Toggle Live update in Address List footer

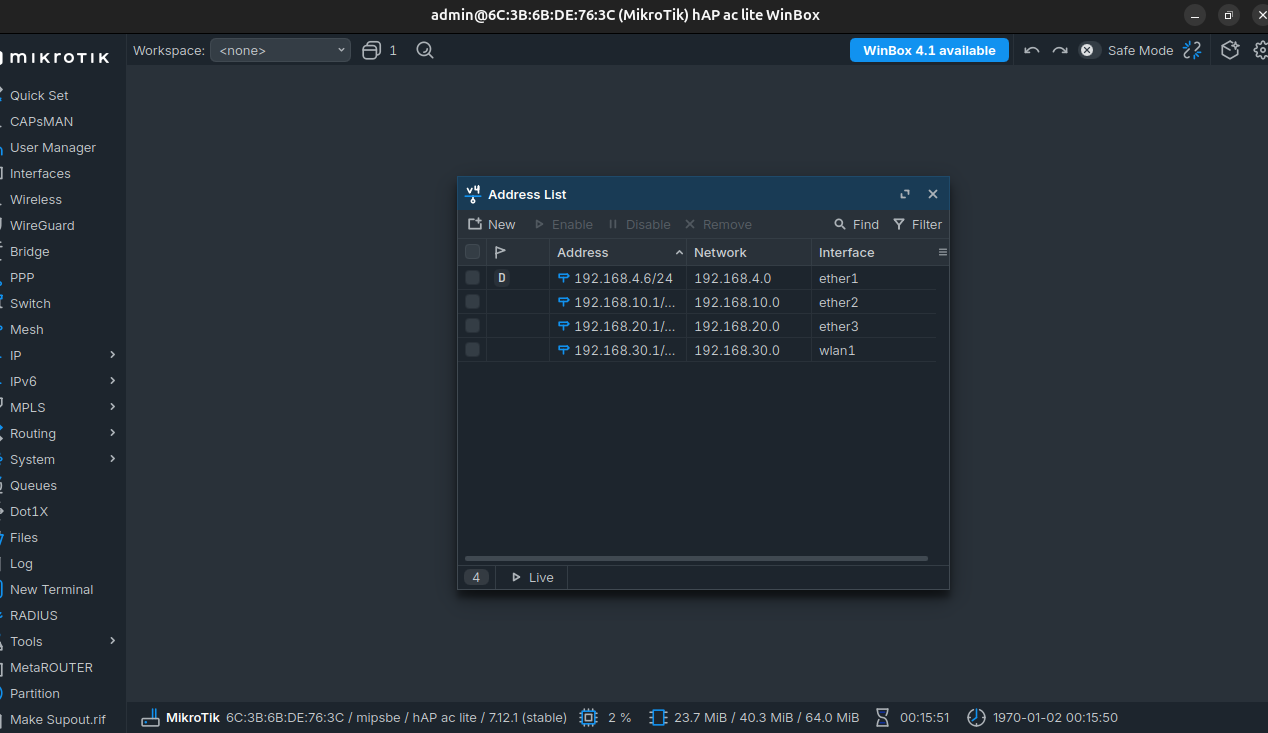(x=532, y=577)
